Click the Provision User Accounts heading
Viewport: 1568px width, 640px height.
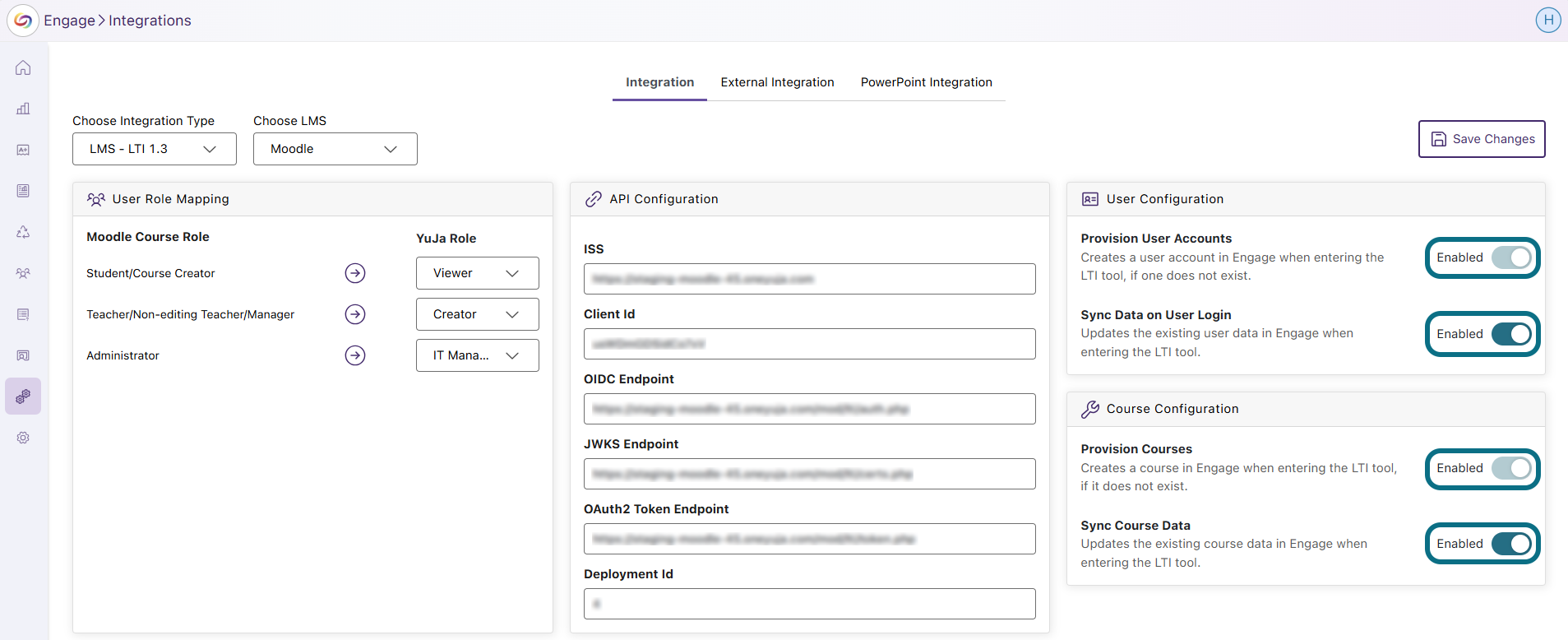[1156, 239]
